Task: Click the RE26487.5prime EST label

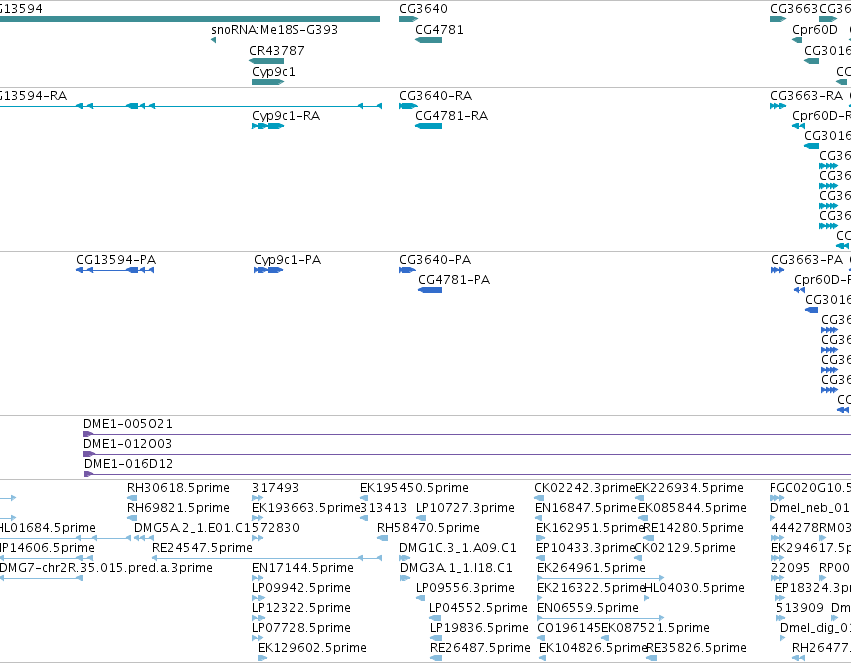Action: click(x=480, y=648)
